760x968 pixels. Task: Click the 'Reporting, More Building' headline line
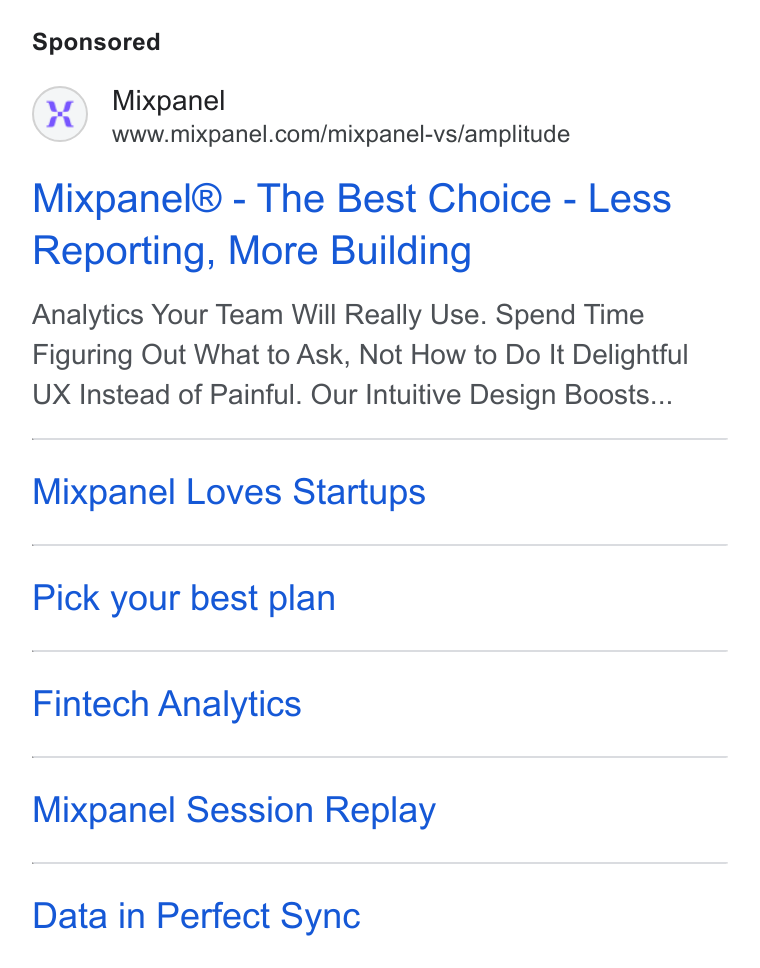[252, 251]
